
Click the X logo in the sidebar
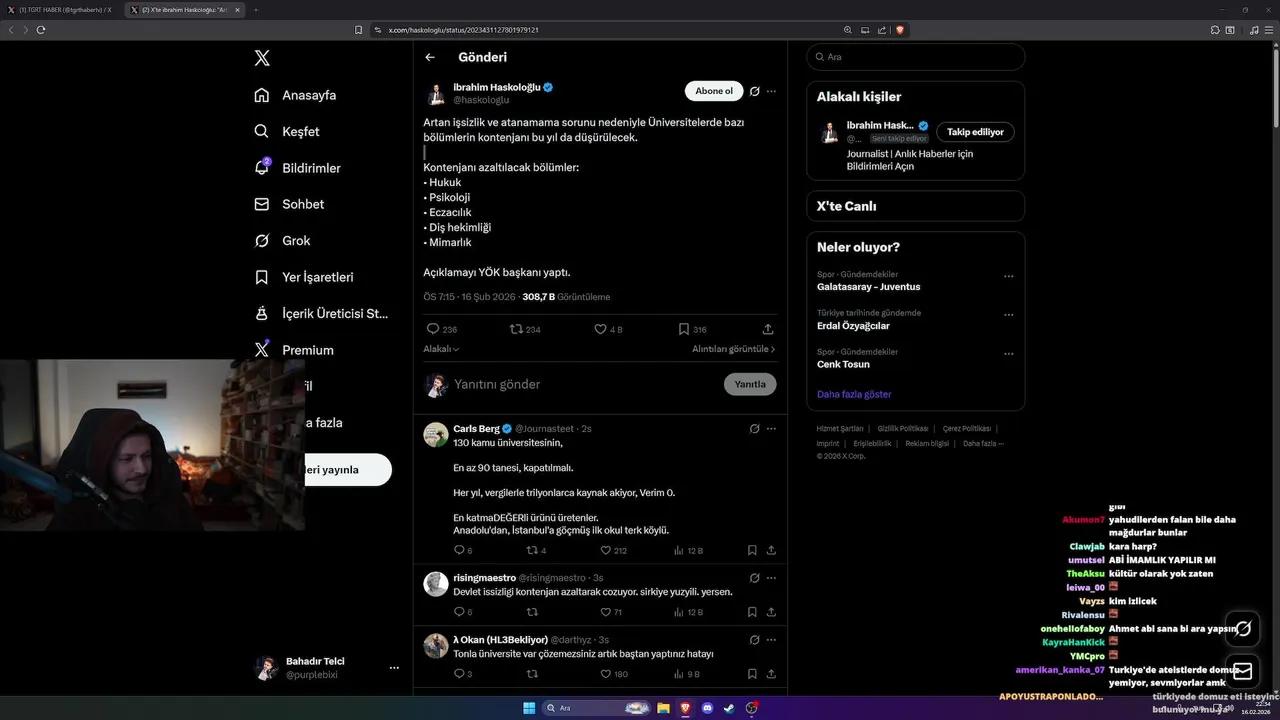point(262,58)
